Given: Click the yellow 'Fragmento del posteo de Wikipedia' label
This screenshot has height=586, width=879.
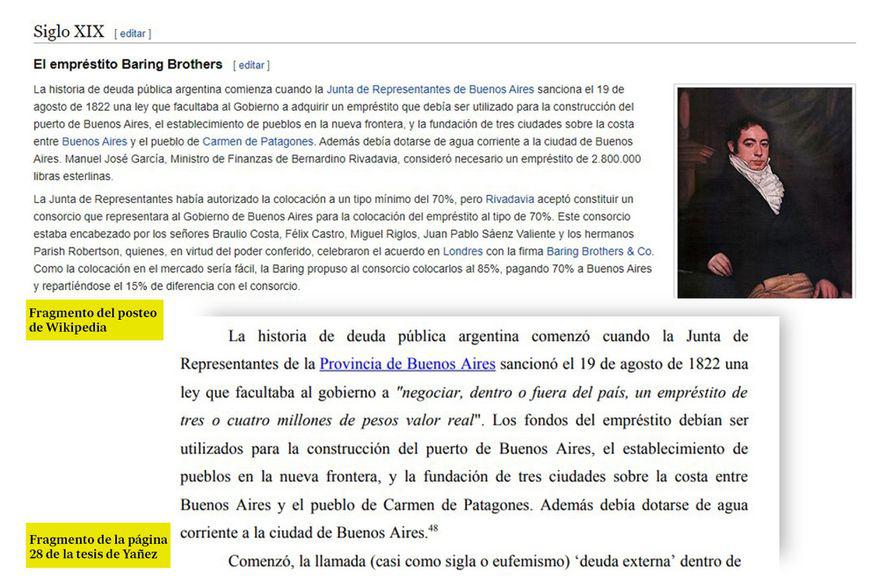Looking at the screenshot, I should click(92, 321).
